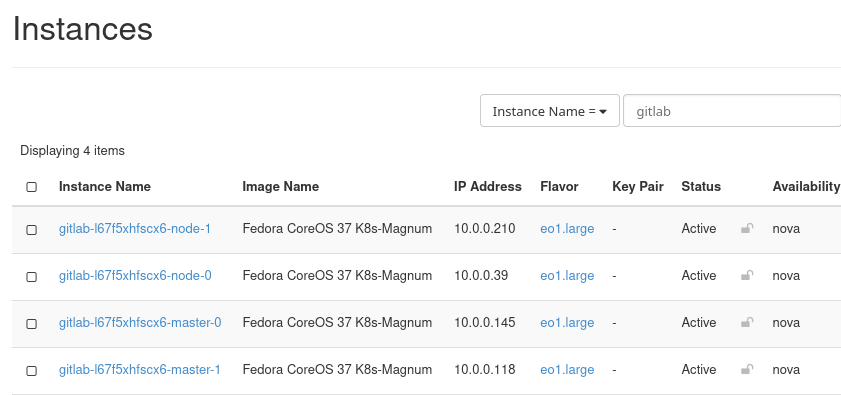Click the Instance Name column header
The image size is (841, 395).
pyautogui.click(x=105, y=186)
